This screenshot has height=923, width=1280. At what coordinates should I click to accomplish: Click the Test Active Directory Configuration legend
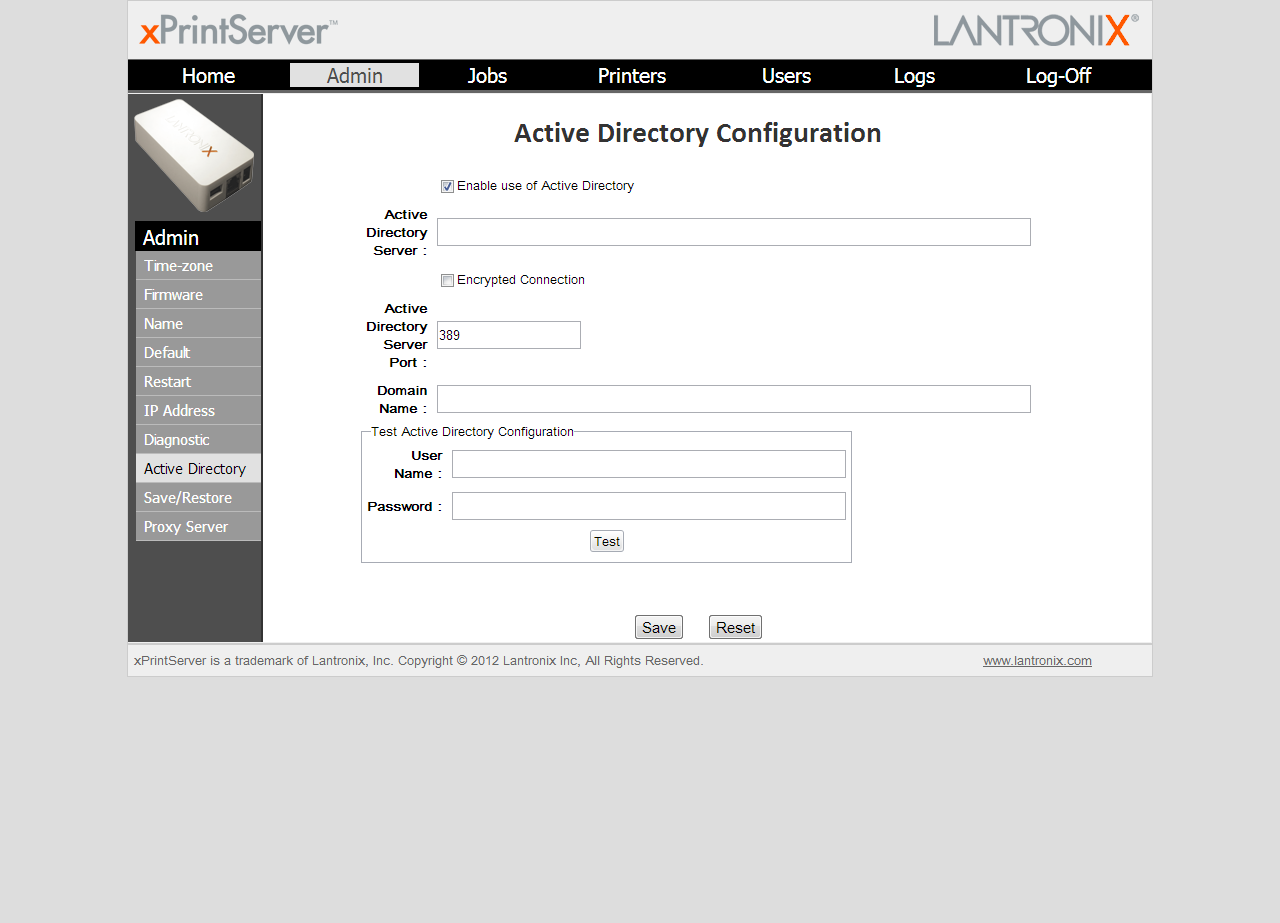click(472, 432)
